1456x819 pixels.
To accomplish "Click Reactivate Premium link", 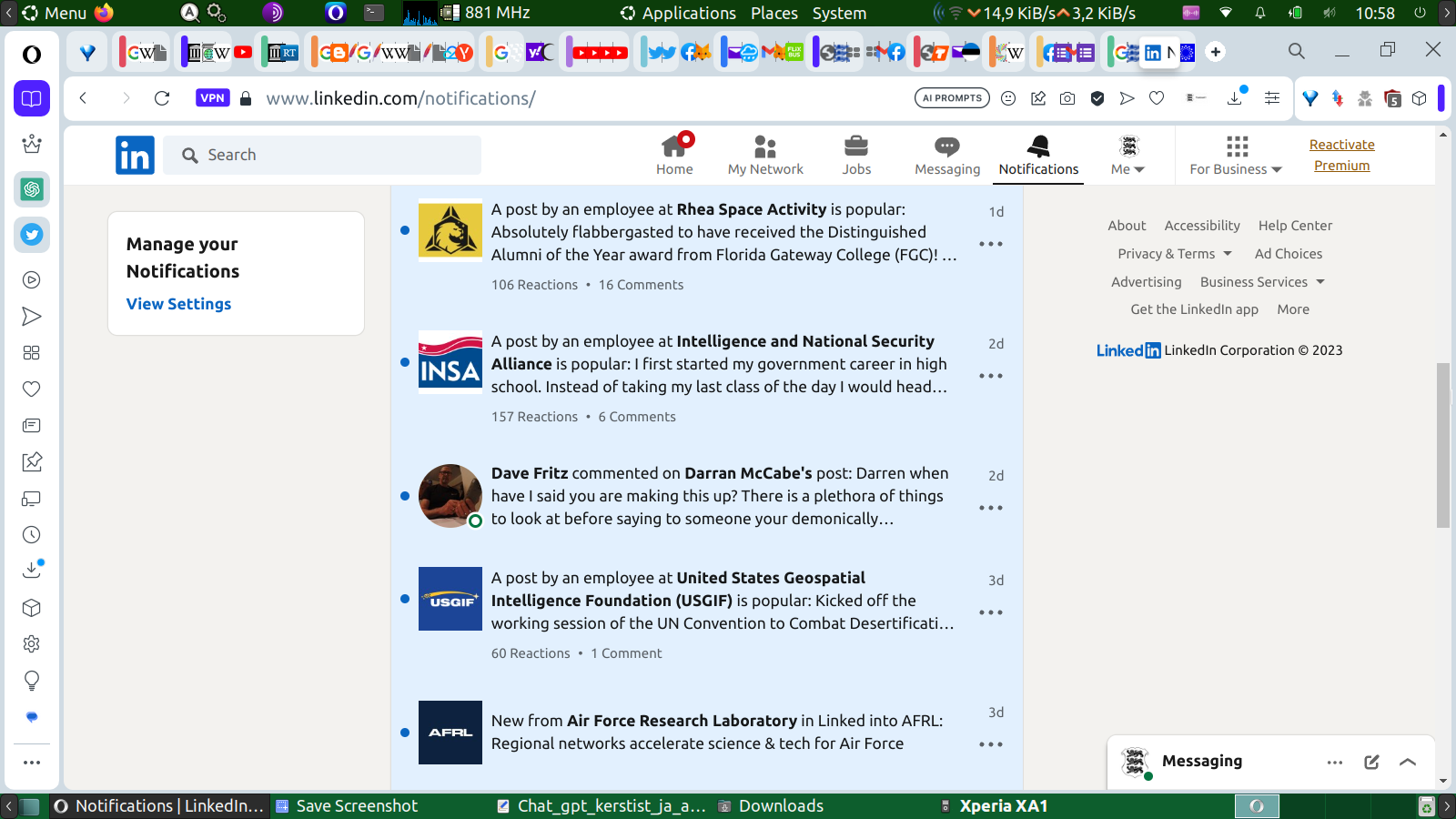I will [x=1342, y=155].
